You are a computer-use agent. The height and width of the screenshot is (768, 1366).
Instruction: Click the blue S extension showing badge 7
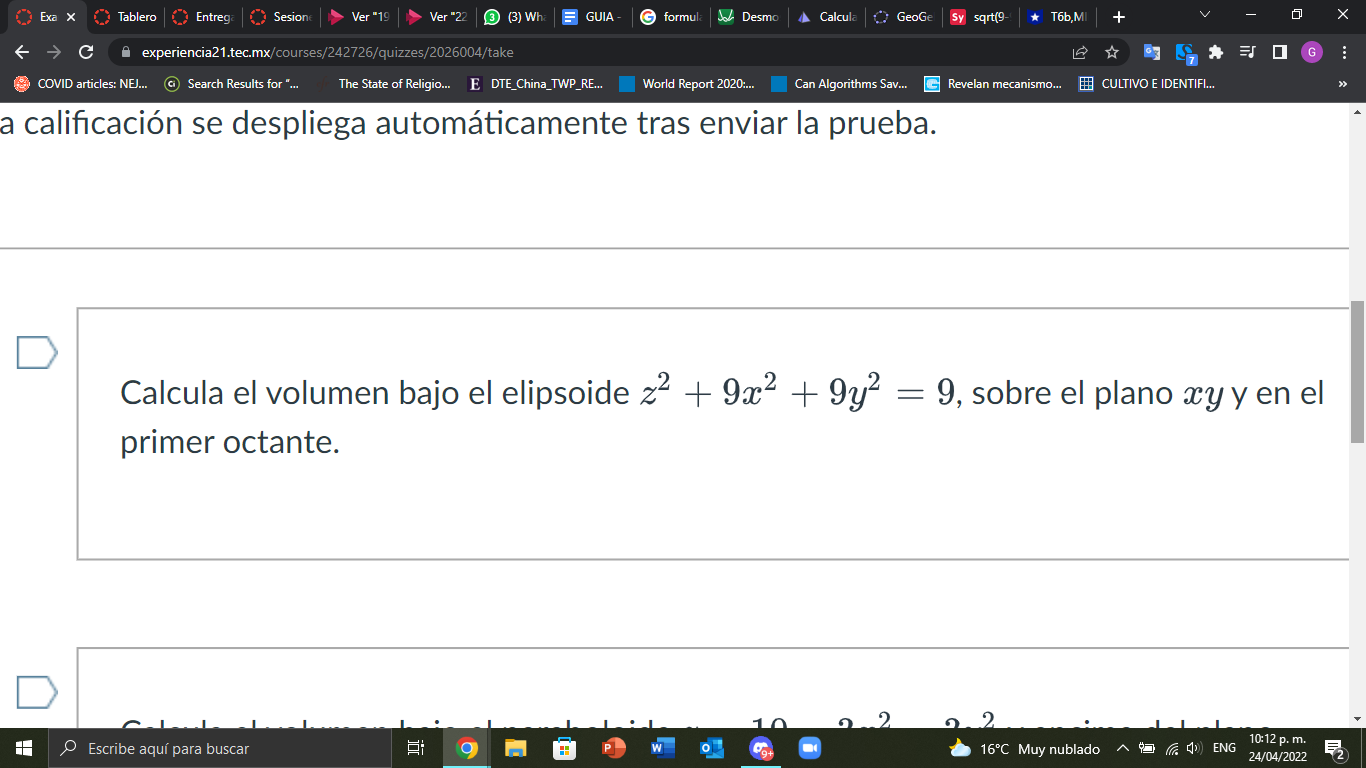[1184, 50]
